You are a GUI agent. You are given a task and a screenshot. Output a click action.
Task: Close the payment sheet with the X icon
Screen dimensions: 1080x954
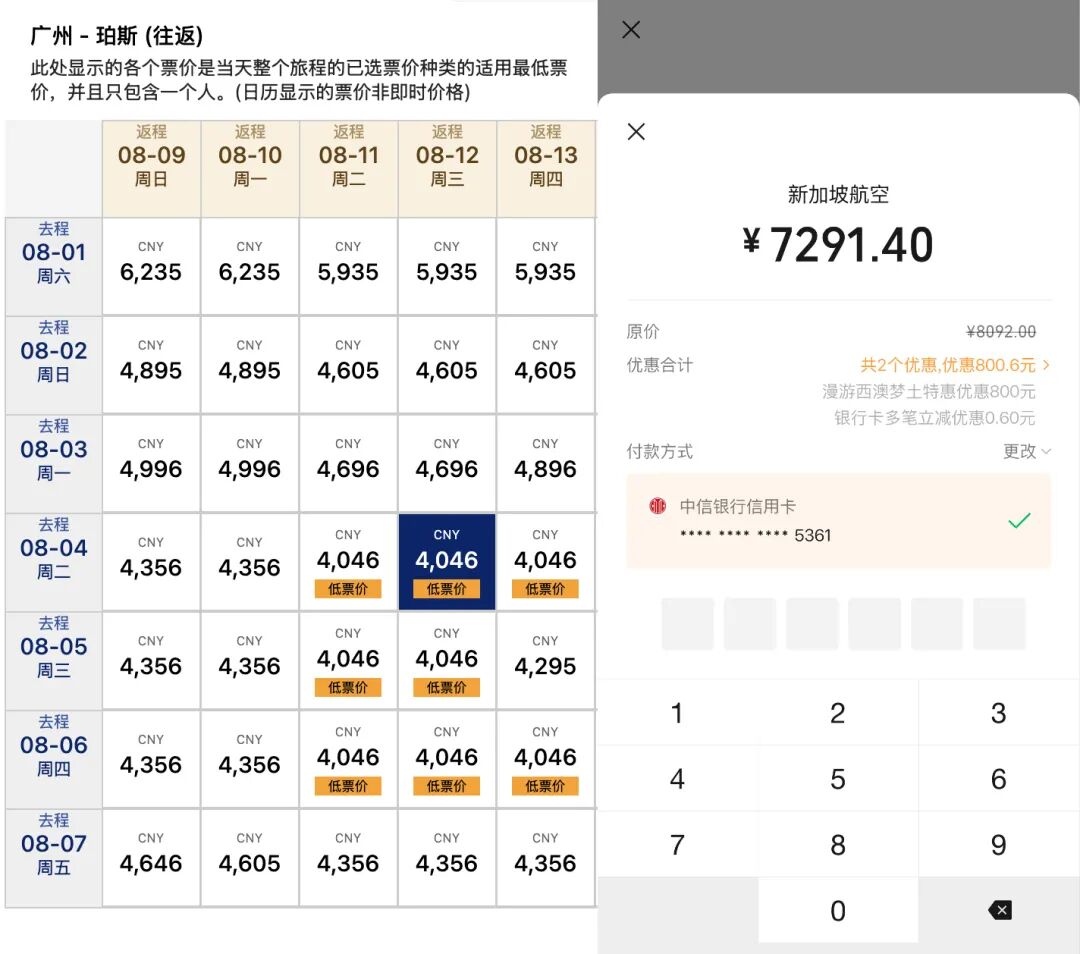point(636,132)
